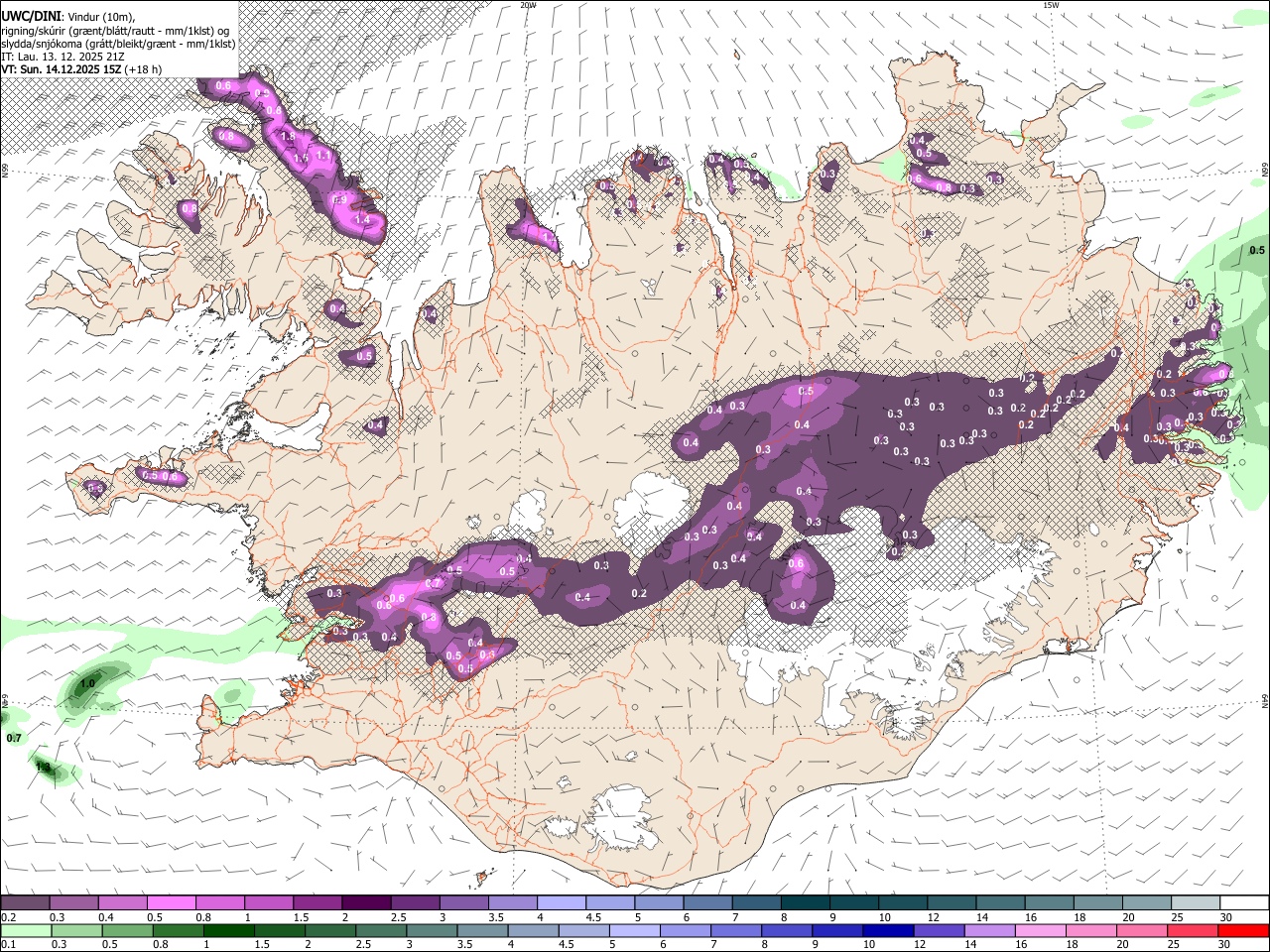Click the '30' label under the upper legend row

(1225, 917)
